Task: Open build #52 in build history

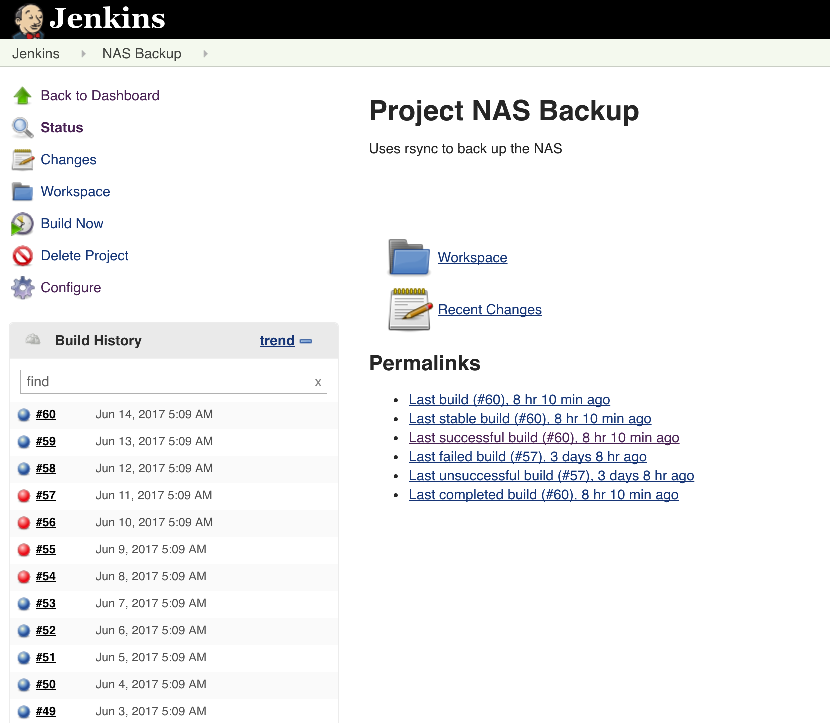Action: pos(46,630)
